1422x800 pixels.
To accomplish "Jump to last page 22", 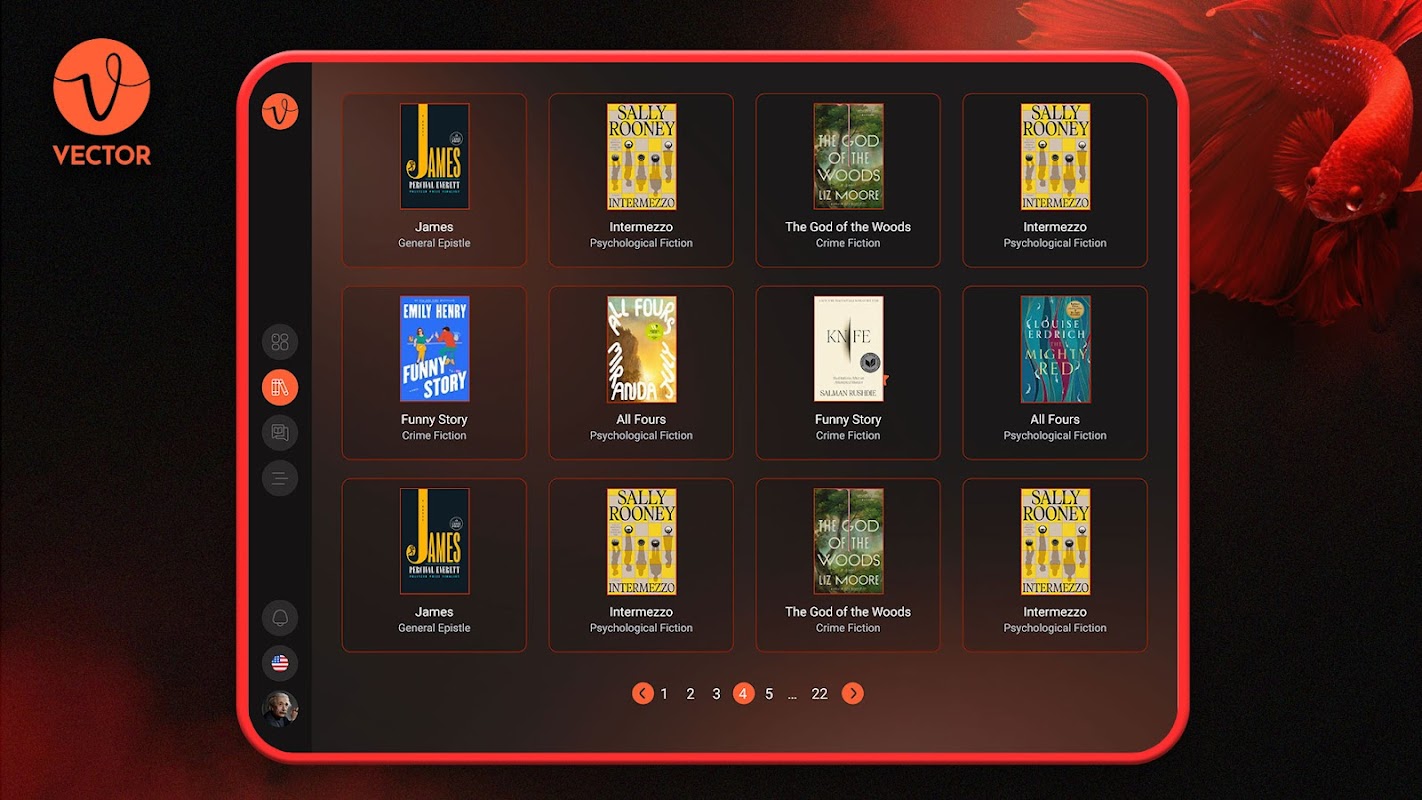I will [820, 694].
